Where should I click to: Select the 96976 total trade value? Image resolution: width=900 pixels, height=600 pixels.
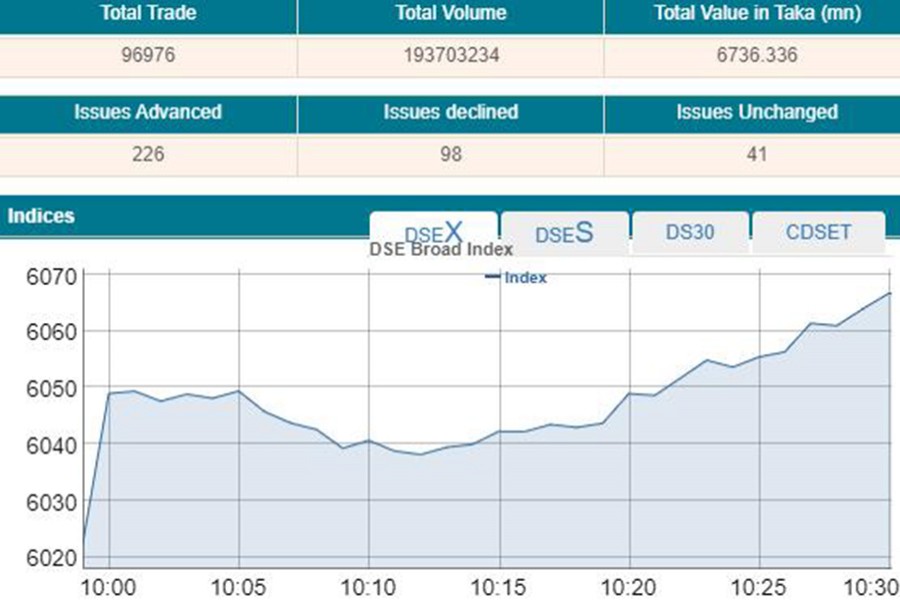148,55
